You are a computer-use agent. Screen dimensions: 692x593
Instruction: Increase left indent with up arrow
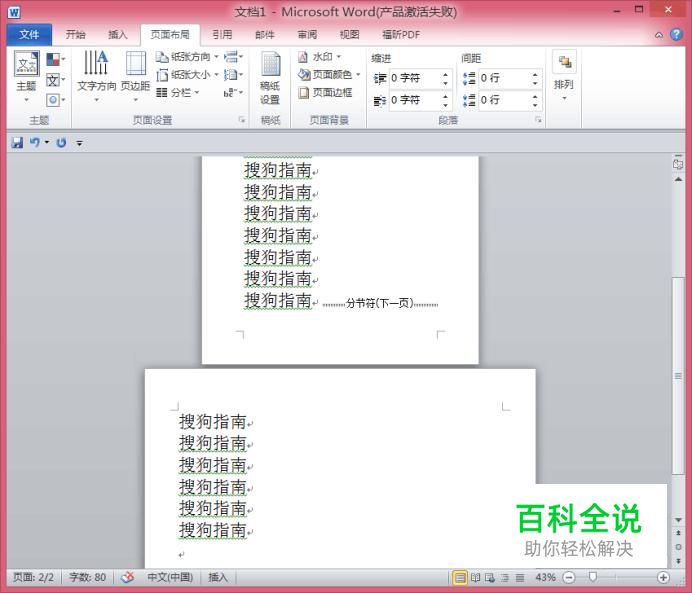[445, 74]
